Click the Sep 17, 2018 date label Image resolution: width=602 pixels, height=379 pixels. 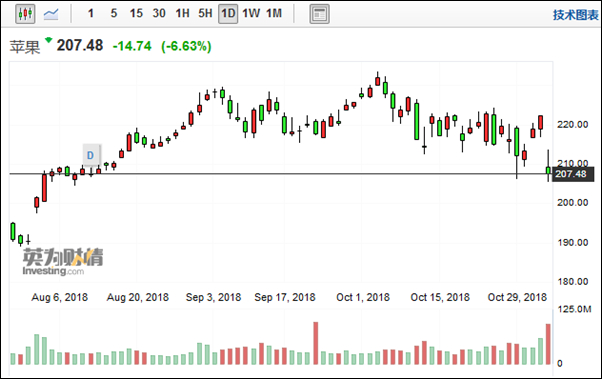tap(284, 297)
